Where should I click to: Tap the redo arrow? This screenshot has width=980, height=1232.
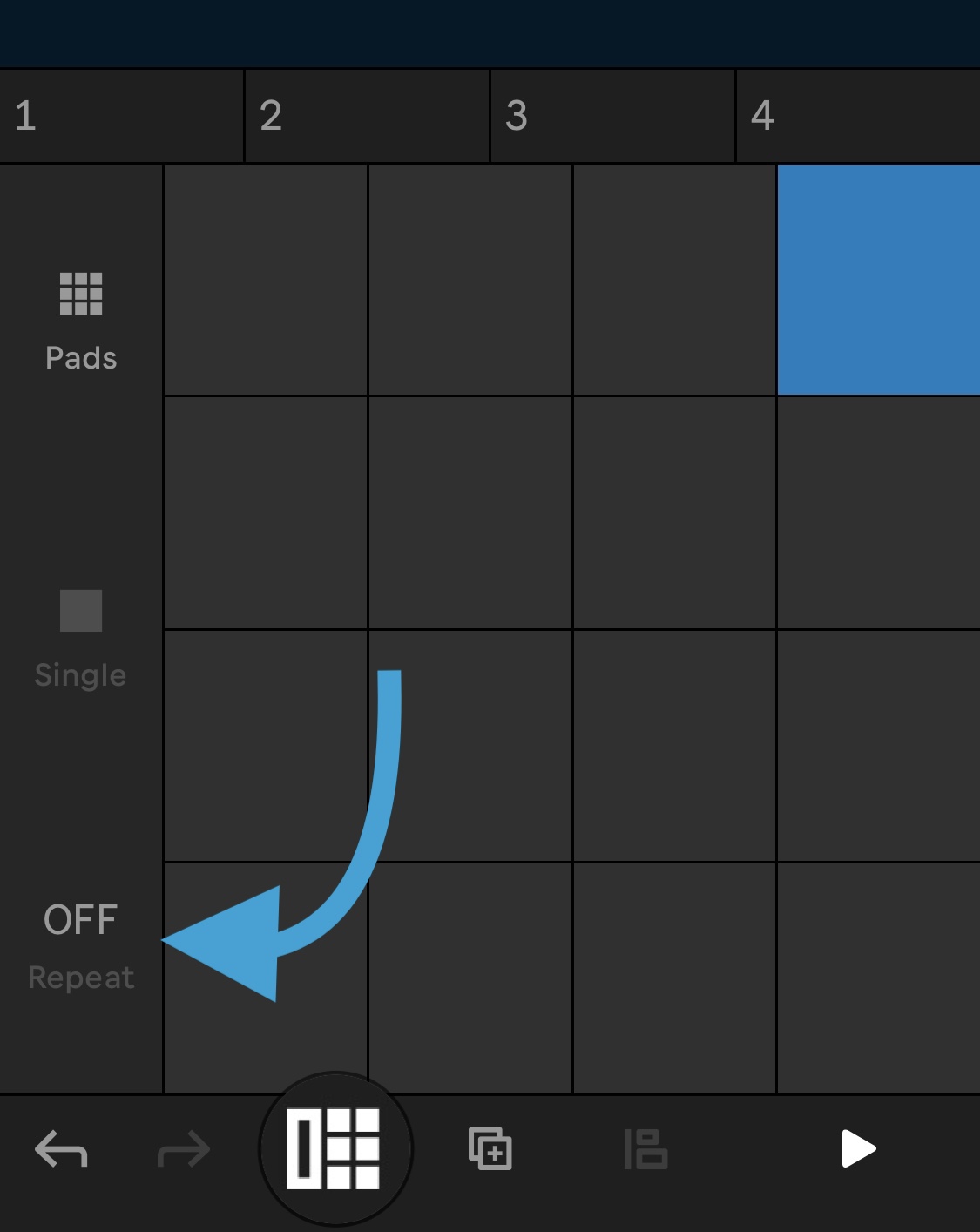184,1149
